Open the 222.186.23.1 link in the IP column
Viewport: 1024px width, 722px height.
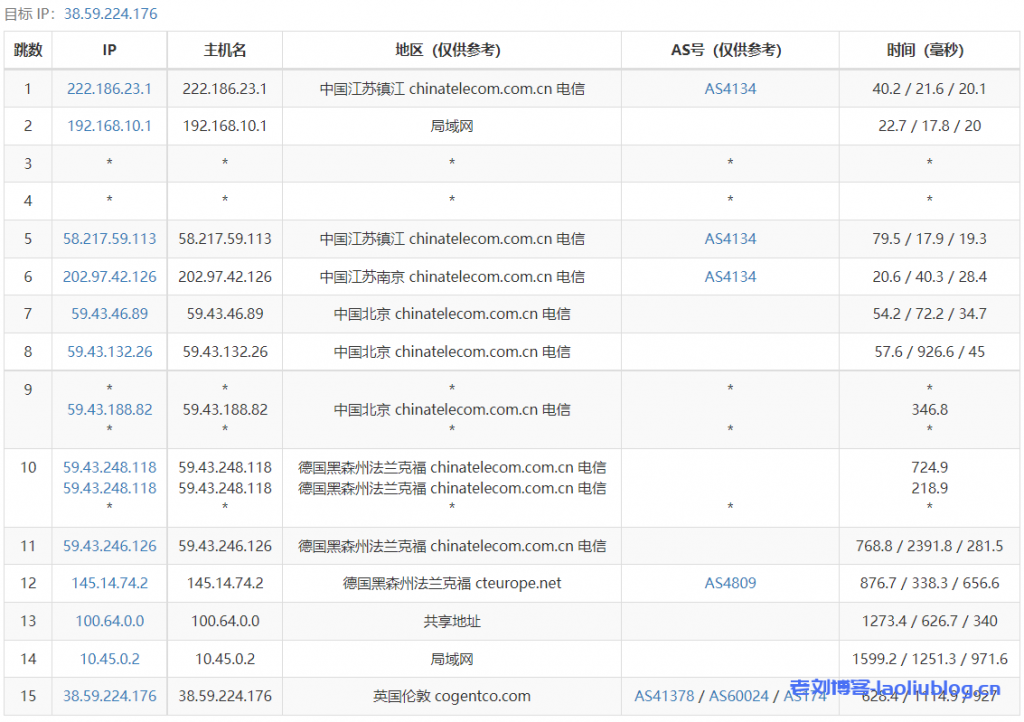(x=109, y=89)
